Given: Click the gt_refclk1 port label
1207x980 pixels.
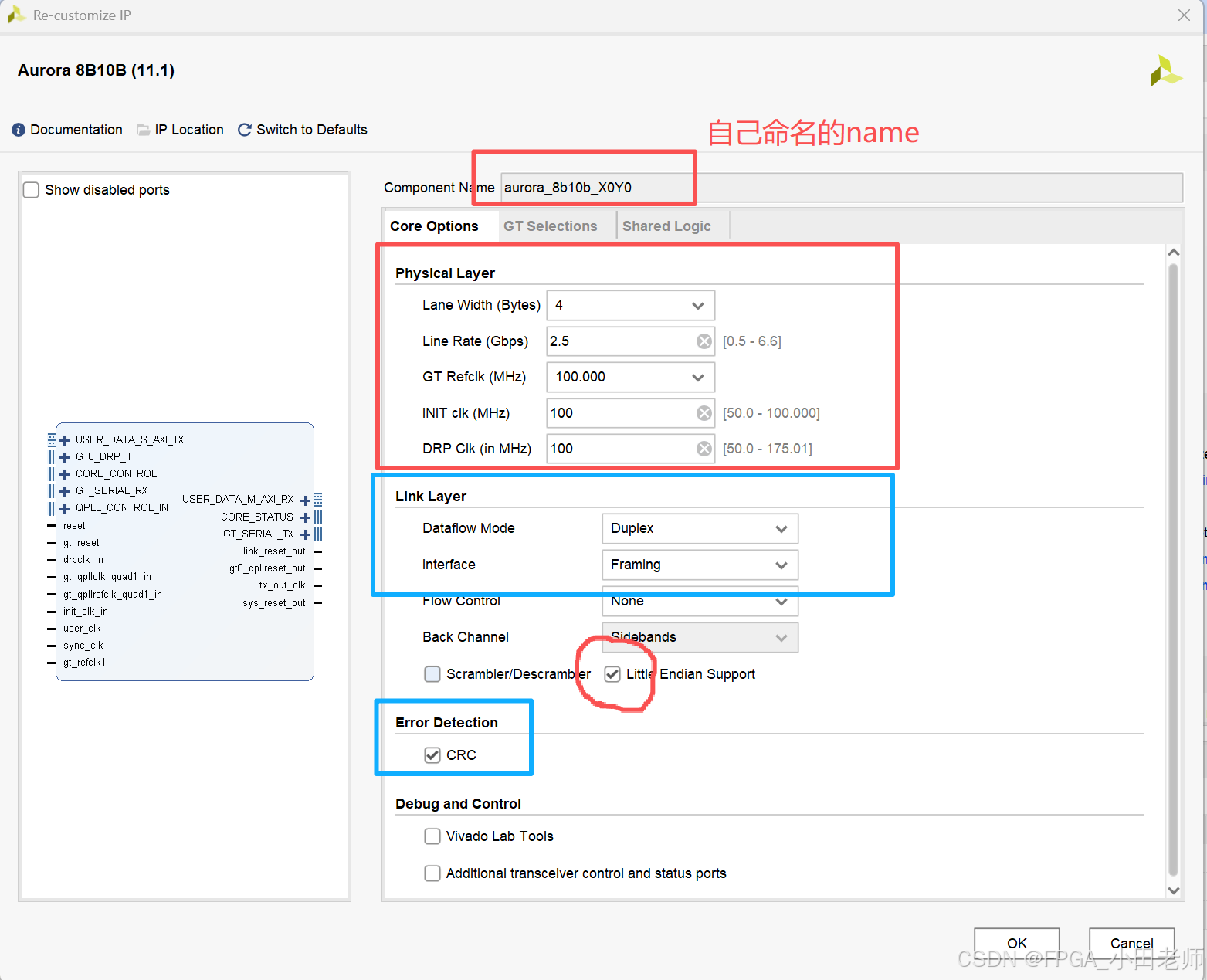Looking at the screenshot, I should (84, 663).
